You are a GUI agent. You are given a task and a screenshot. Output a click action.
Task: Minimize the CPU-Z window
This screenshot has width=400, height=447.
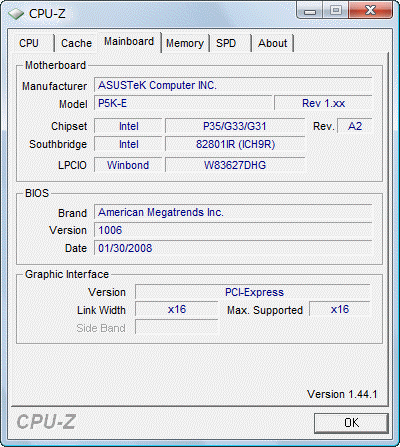click(310, 11)
